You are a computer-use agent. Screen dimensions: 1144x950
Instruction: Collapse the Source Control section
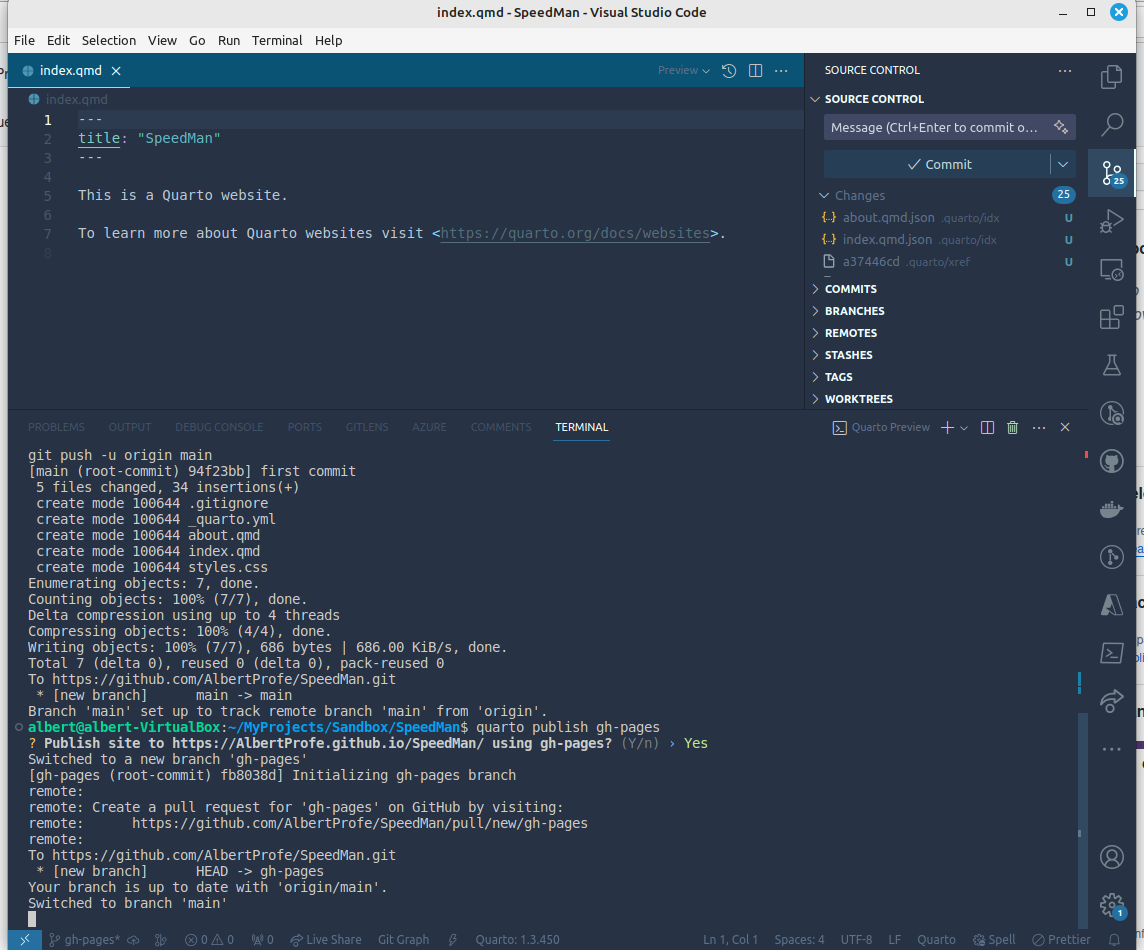point(816,99)
